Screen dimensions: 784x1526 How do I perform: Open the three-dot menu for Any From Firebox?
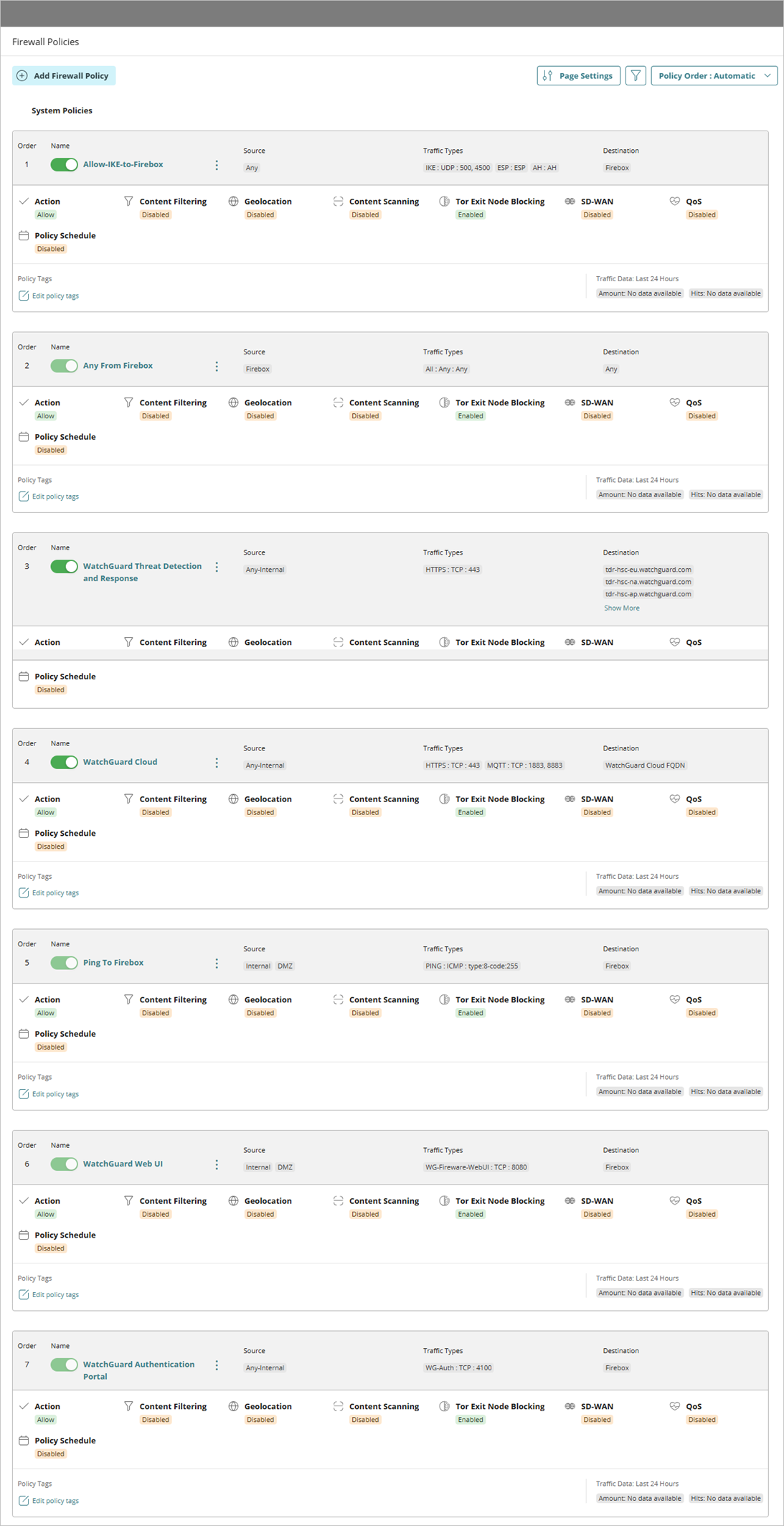(217, 367)
